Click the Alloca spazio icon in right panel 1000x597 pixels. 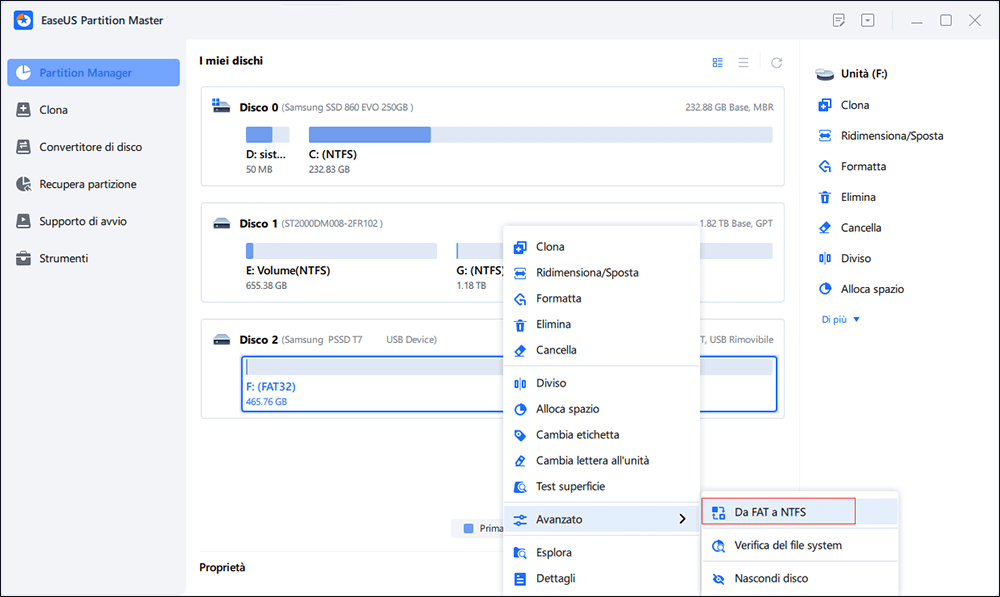pos(825,289)
